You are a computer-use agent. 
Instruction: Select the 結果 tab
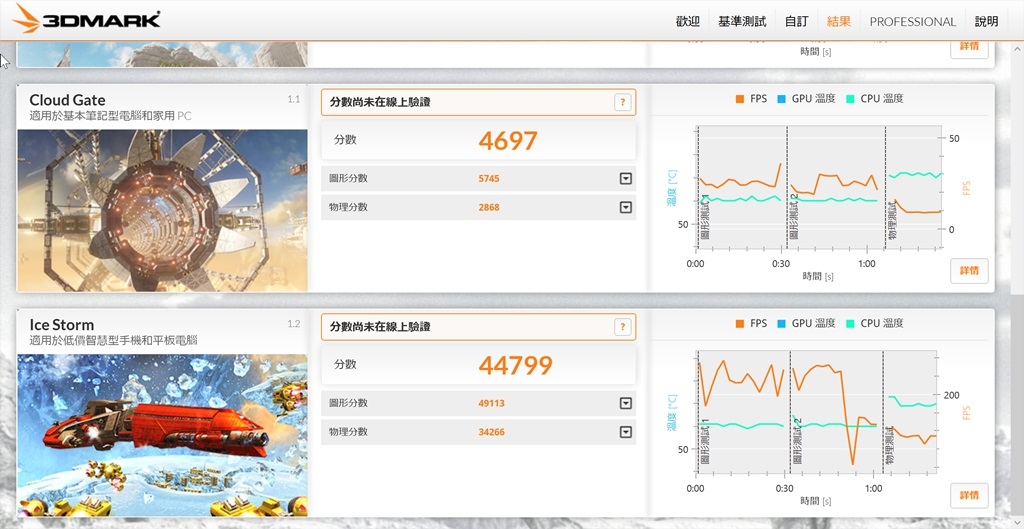click(839, 22)
